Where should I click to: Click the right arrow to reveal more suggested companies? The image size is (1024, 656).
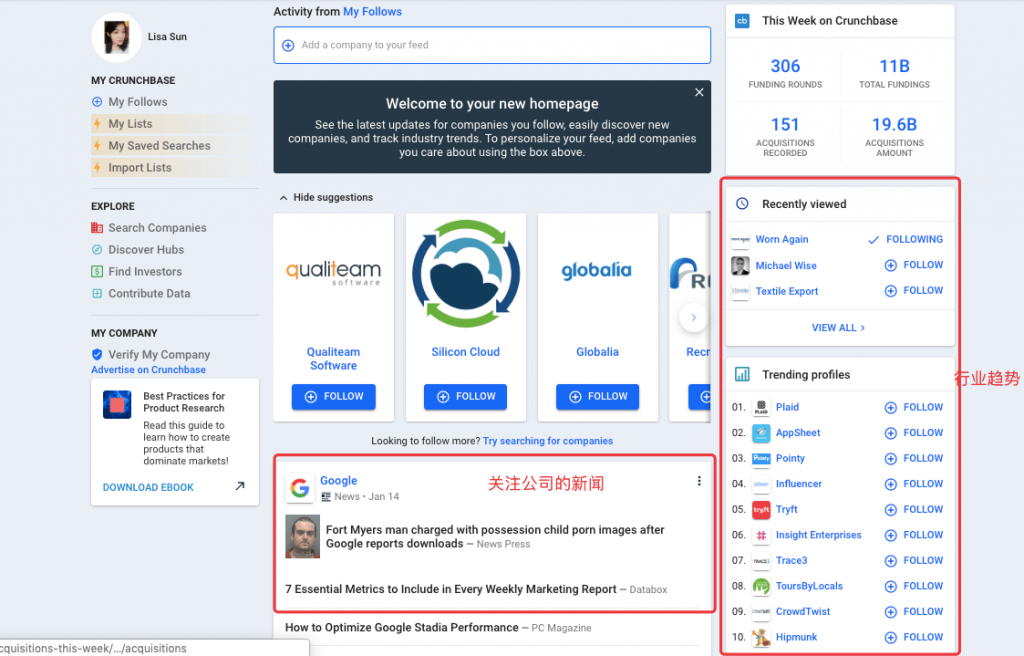point(691,317)
